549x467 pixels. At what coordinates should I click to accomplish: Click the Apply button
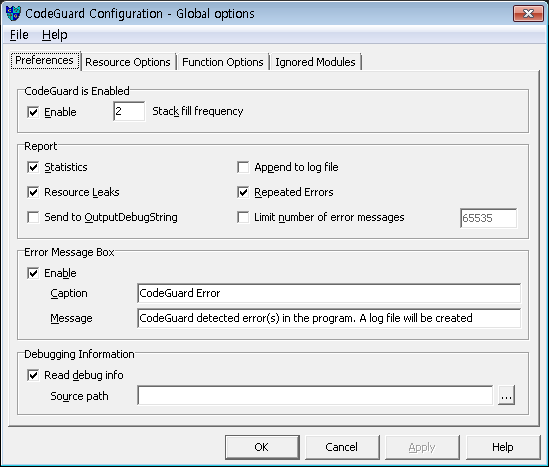pos(422,447)
